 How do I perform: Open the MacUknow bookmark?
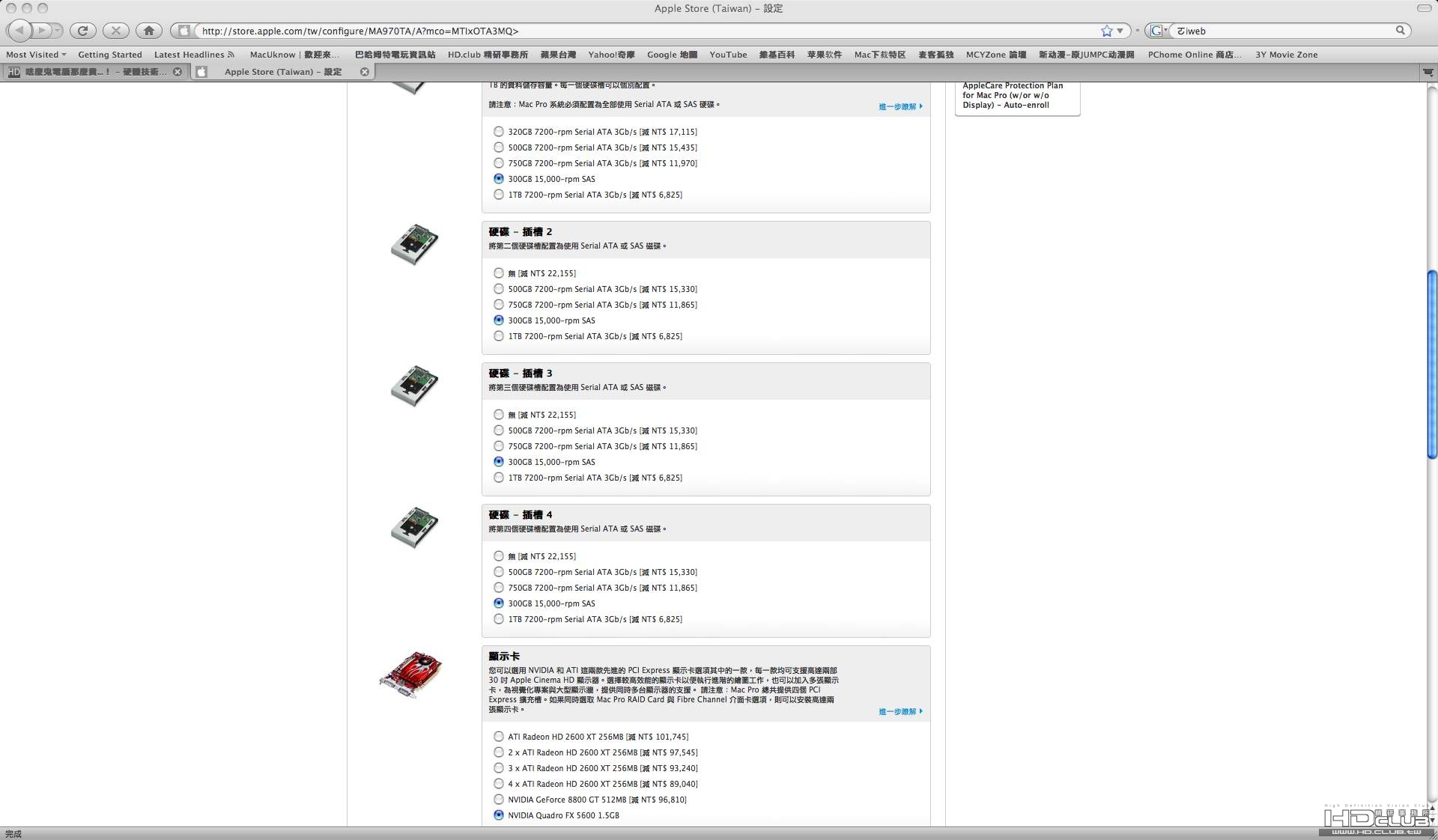coord(294,55)
